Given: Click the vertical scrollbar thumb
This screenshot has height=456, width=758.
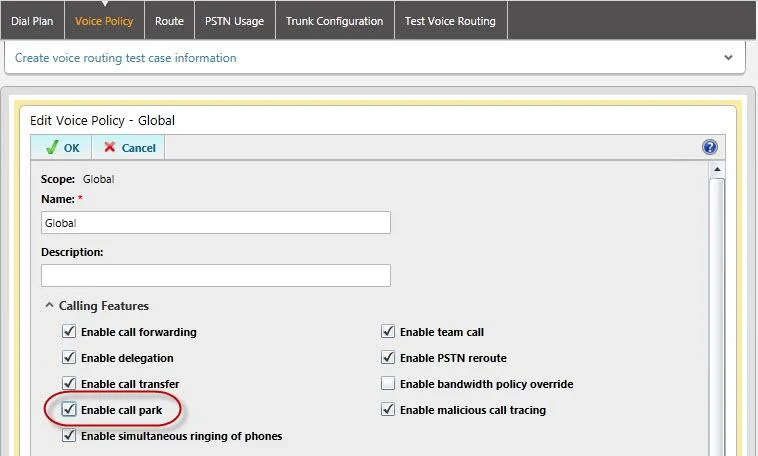Looking at the screenshot, I should tap(717, 317).
